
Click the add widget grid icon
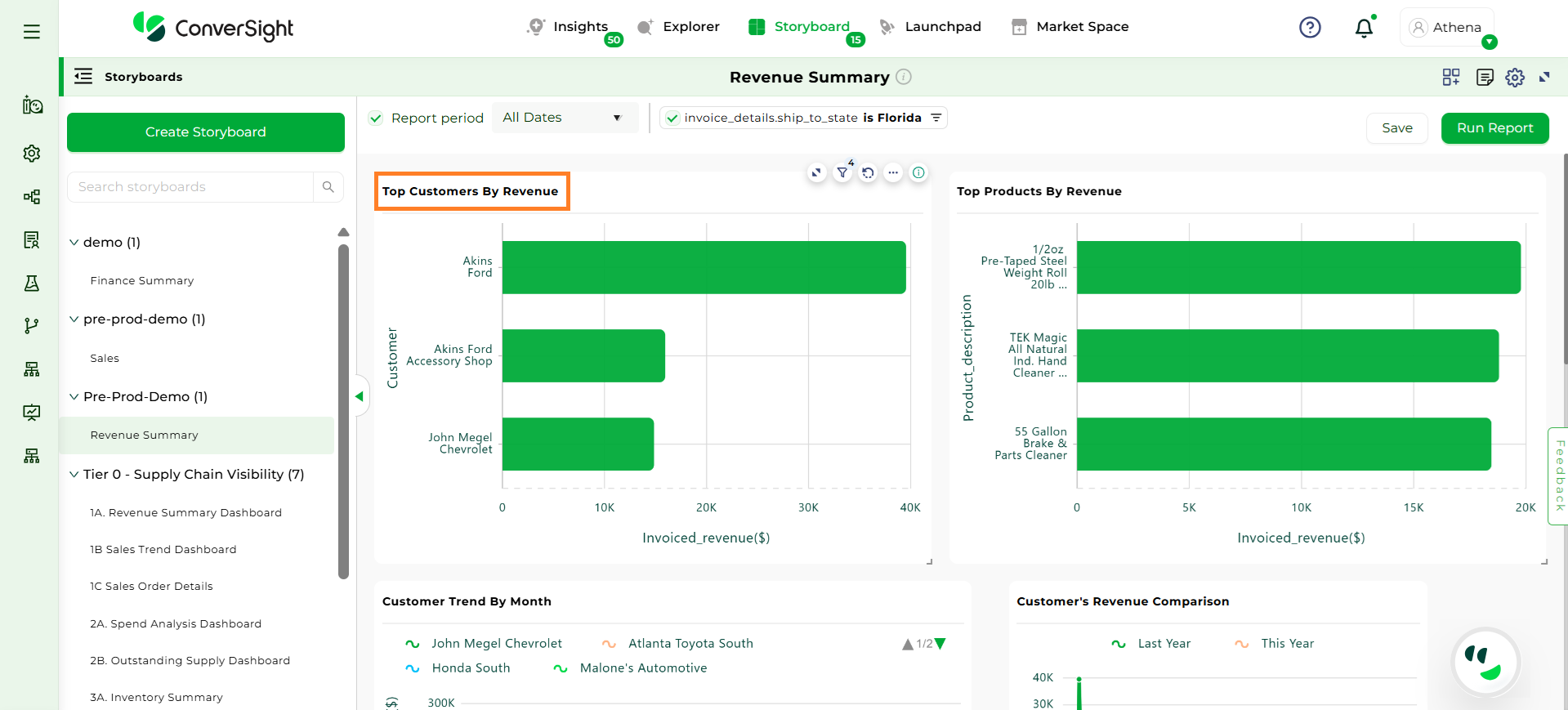click(1451, 78)
